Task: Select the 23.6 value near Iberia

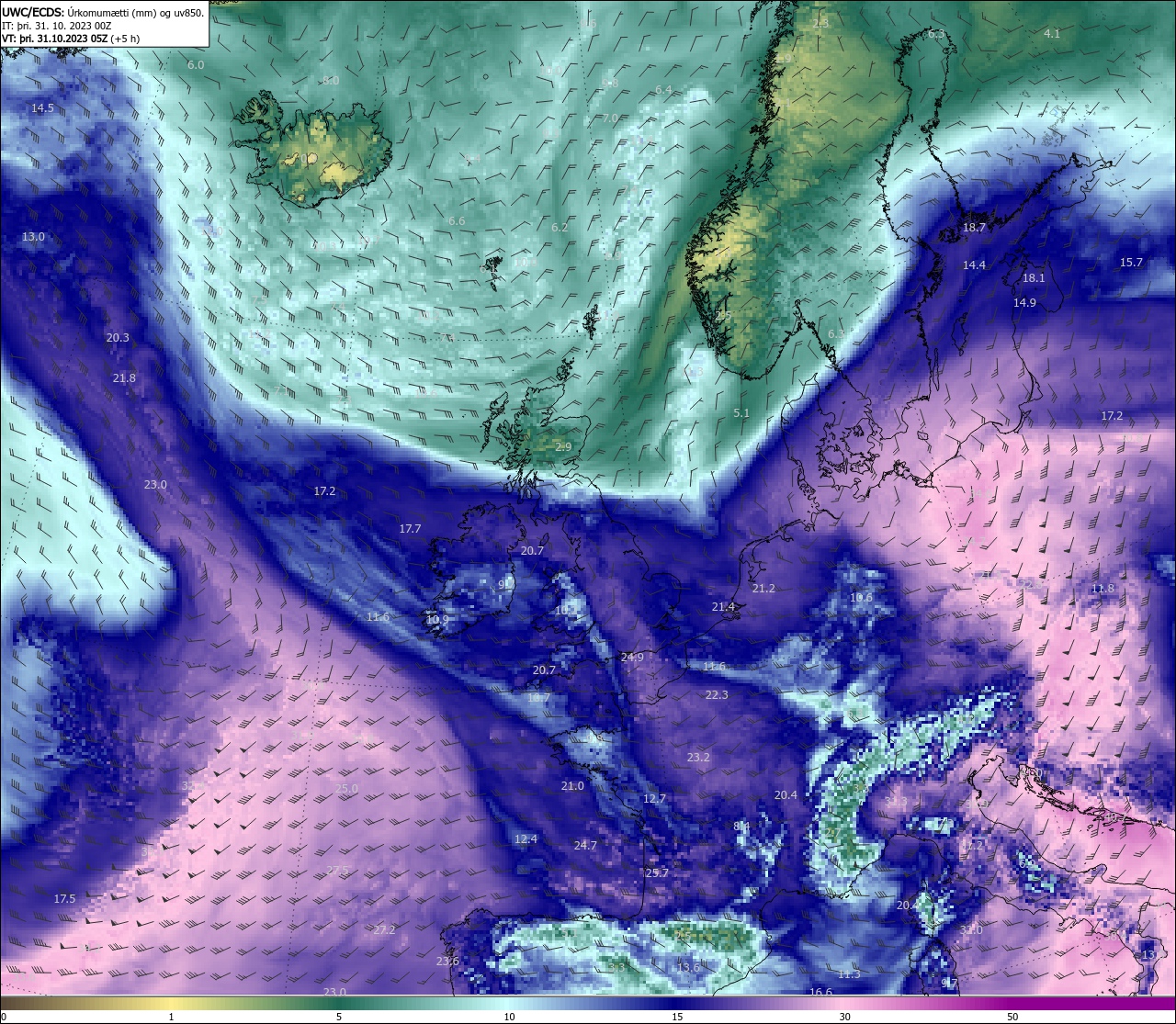Action: 447,962
